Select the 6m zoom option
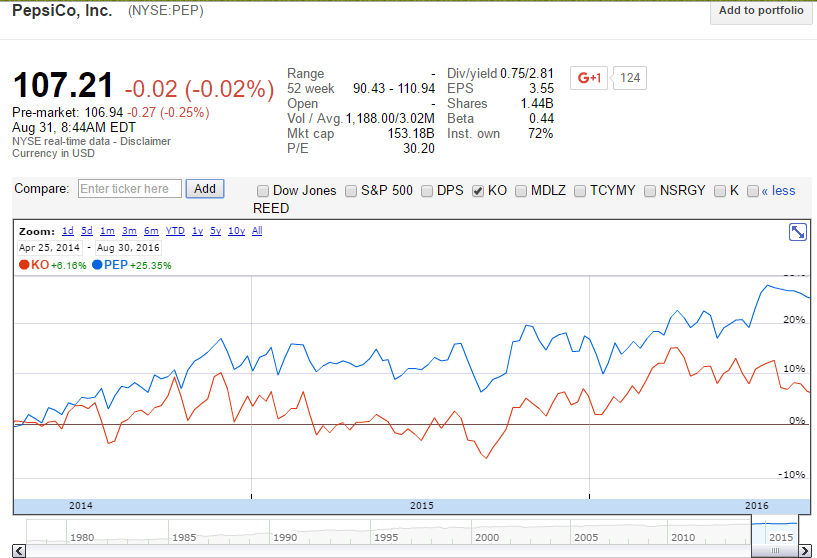This screenshot has height=558, width=817. (x=151, y=231)
